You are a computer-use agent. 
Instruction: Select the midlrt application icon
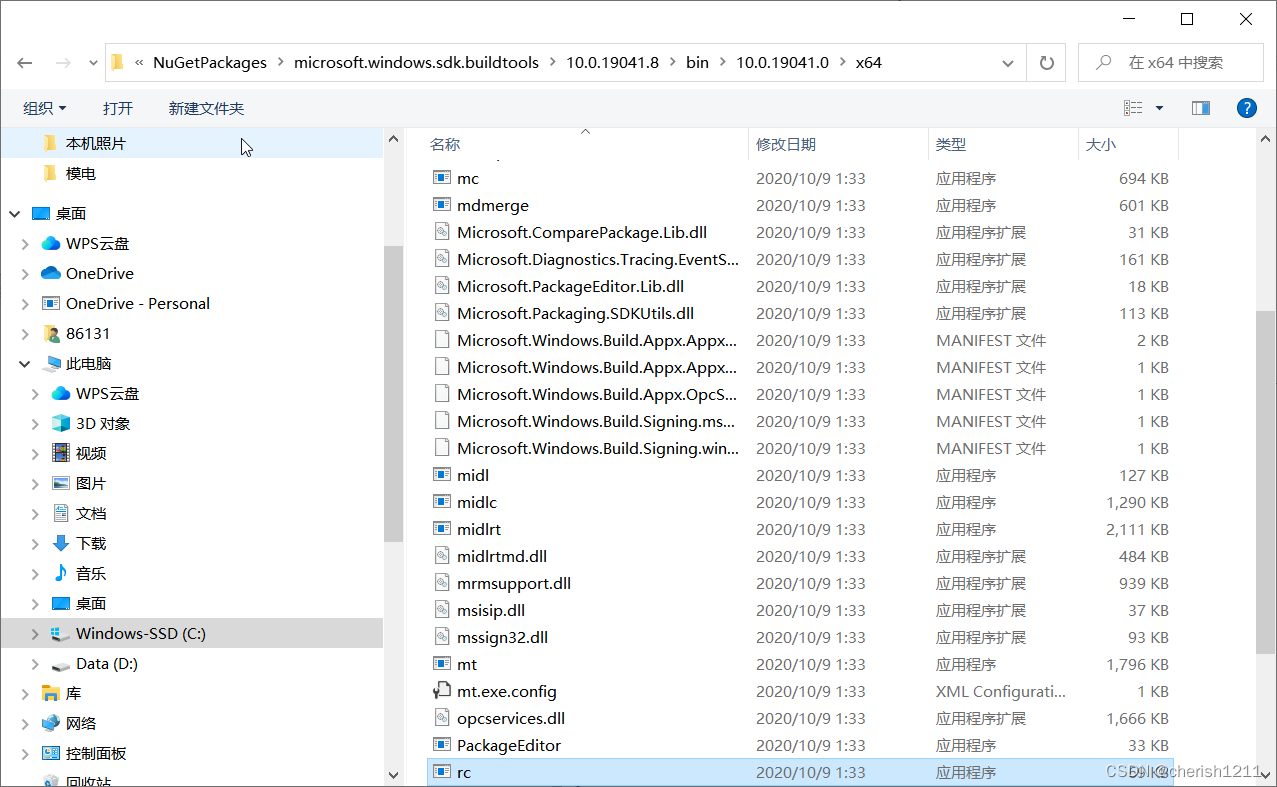coord(442,528)
